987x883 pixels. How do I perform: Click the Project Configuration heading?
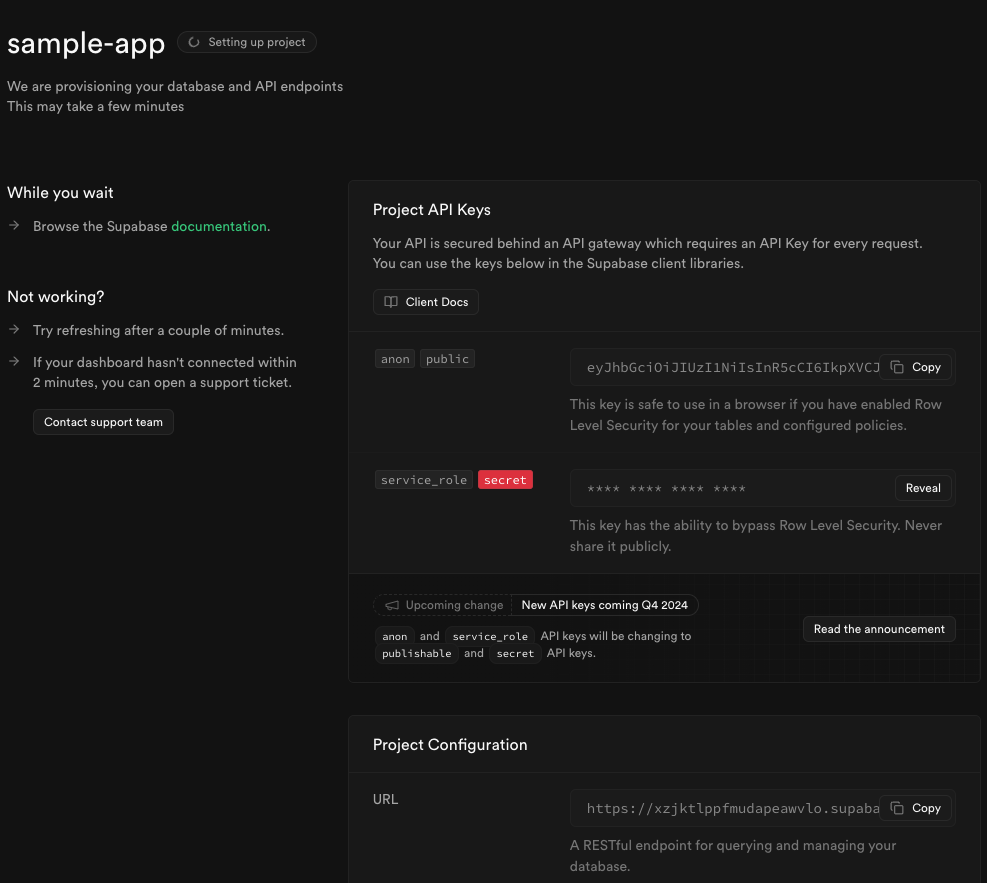450,745
